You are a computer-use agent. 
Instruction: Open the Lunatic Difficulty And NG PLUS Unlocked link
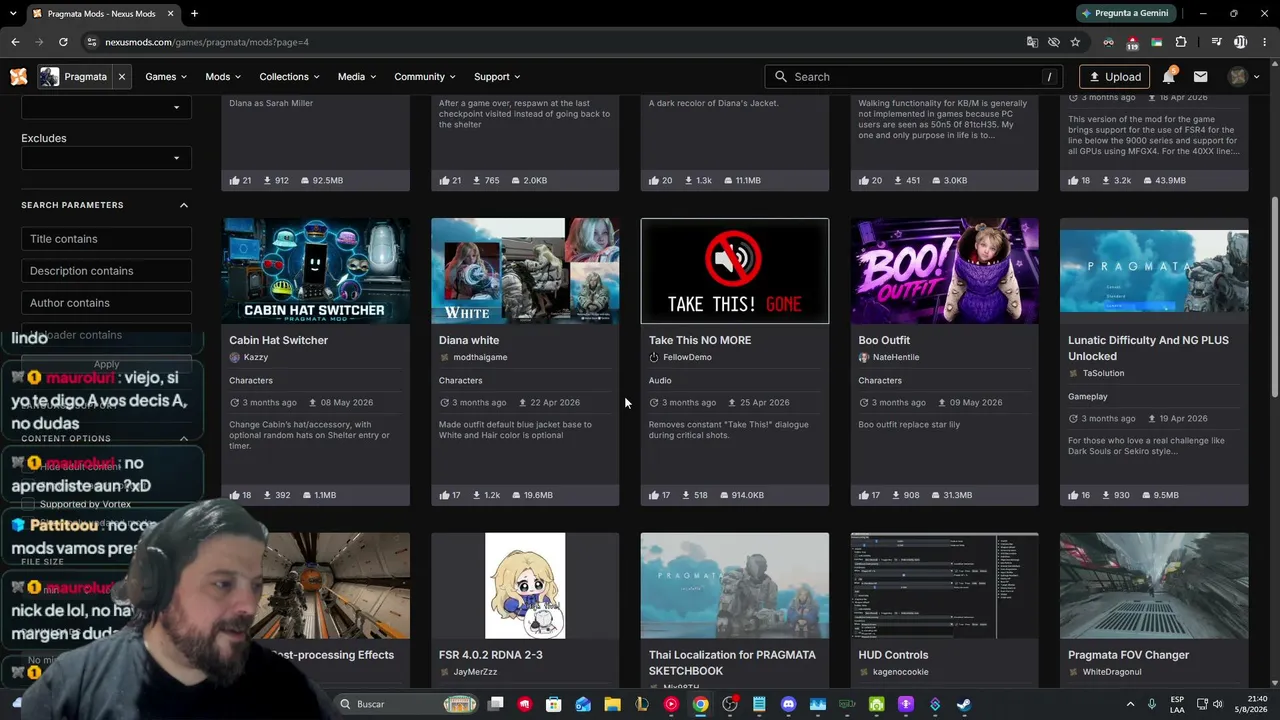tap(1148, 348)
